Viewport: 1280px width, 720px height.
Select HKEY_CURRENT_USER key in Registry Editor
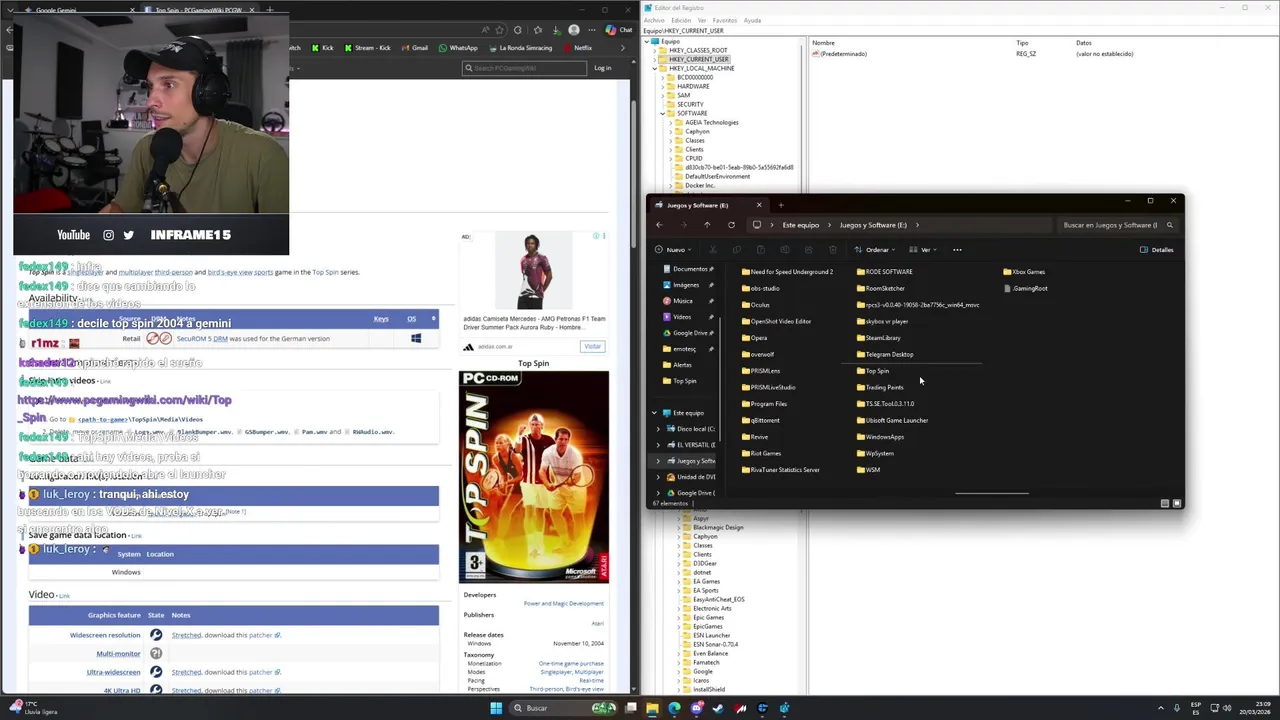[x=693, y=59]
